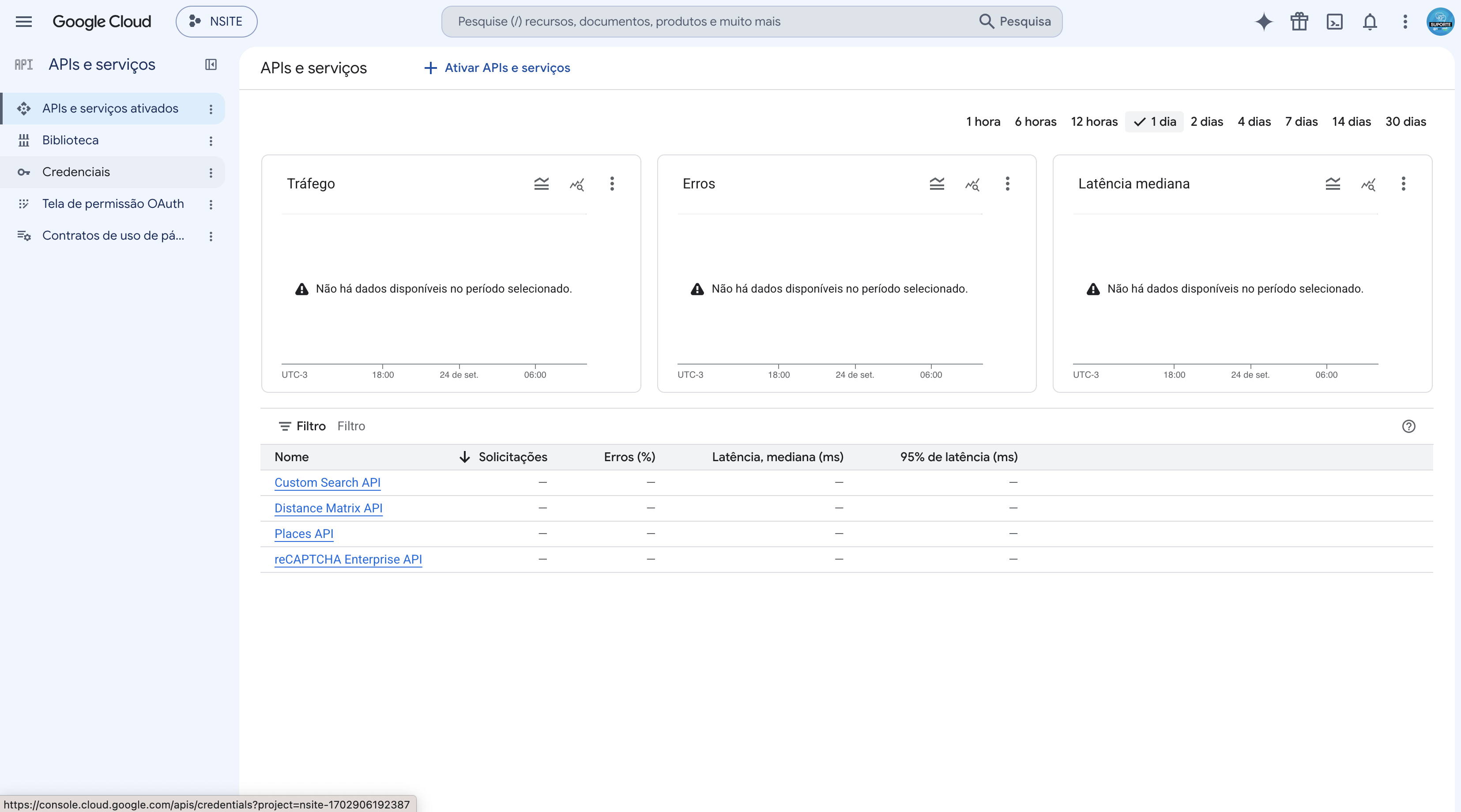Toggle legend on the Latência mediana chart
Image resolution: width=1461 pixels, height=812 pixels.
tap(1332, 184)
